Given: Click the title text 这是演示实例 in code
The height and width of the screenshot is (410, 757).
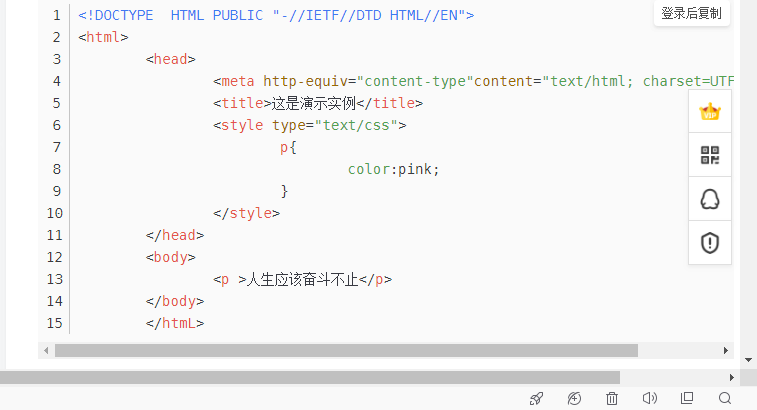Looking at the screenshot, I should click(314, 103).
